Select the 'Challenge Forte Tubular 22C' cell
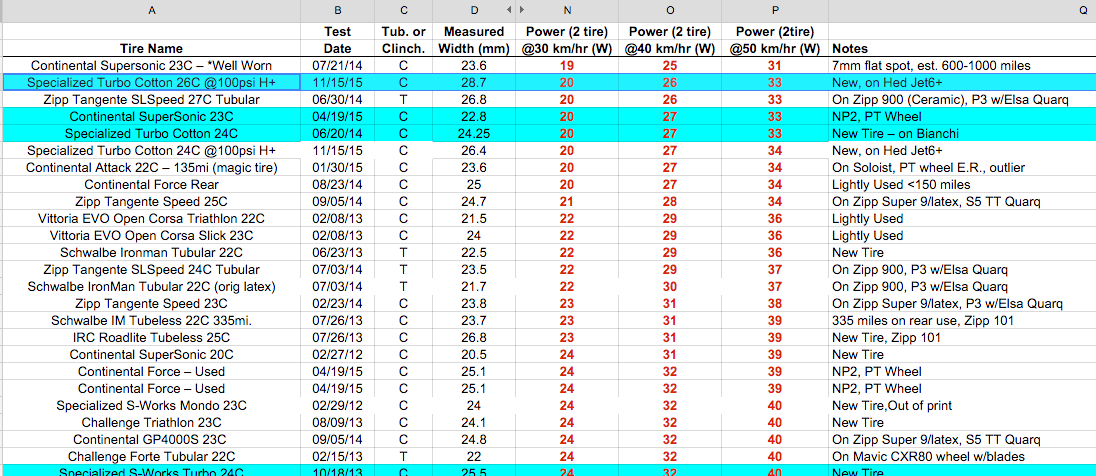The image size is (1096, 476). [152, 456]
